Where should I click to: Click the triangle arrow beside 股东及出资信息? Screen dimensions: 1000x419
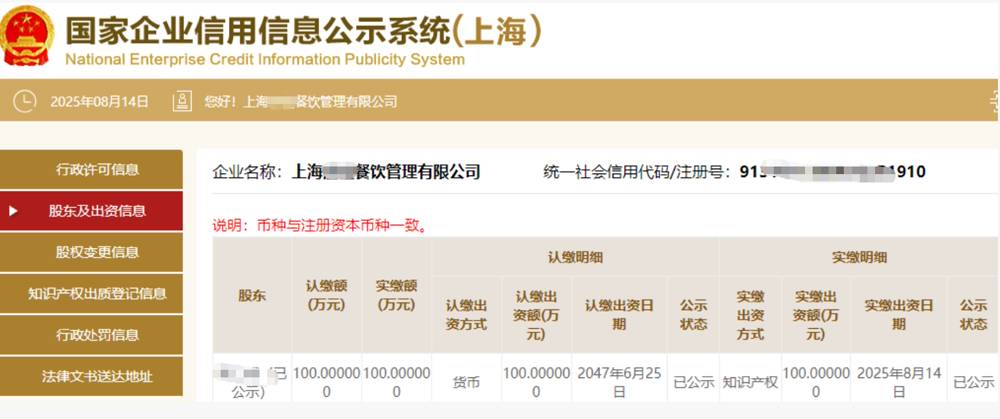point(13,210)
